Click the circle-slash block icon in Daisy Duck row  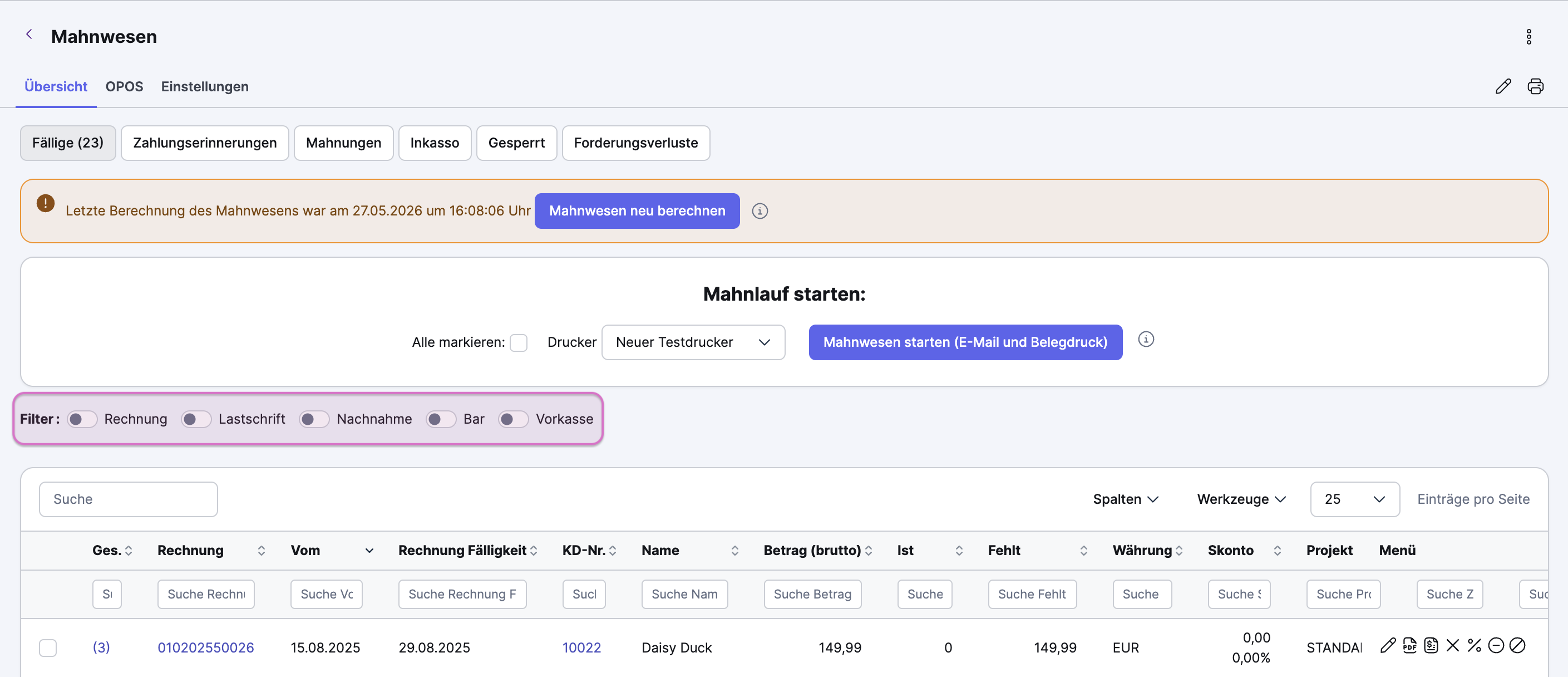(x=1517, y=645)
